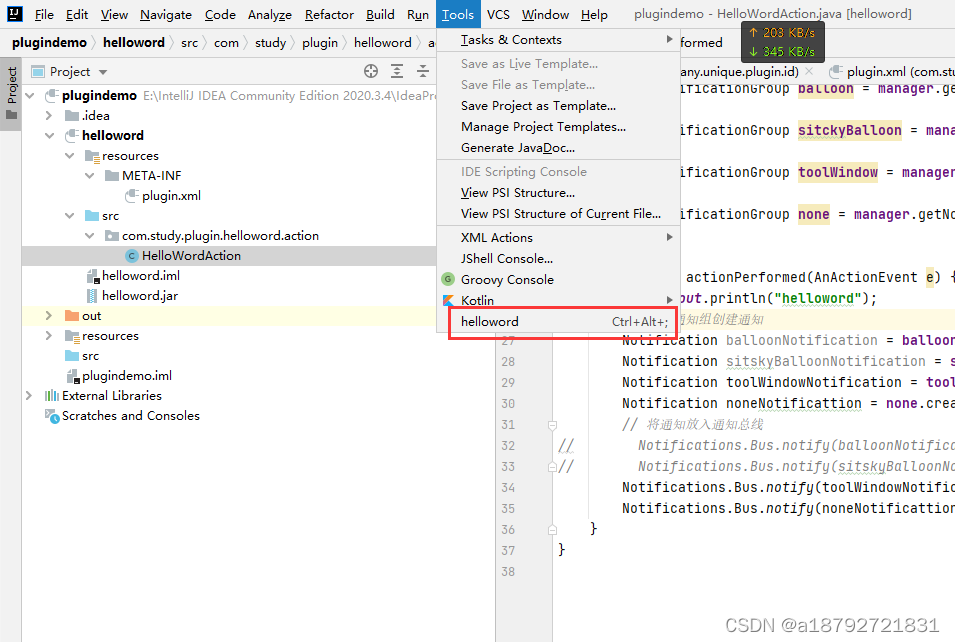Viewport: 955px width, 642px height.
Task: Collapse the helloword src folder
Action: click(69, 216)
